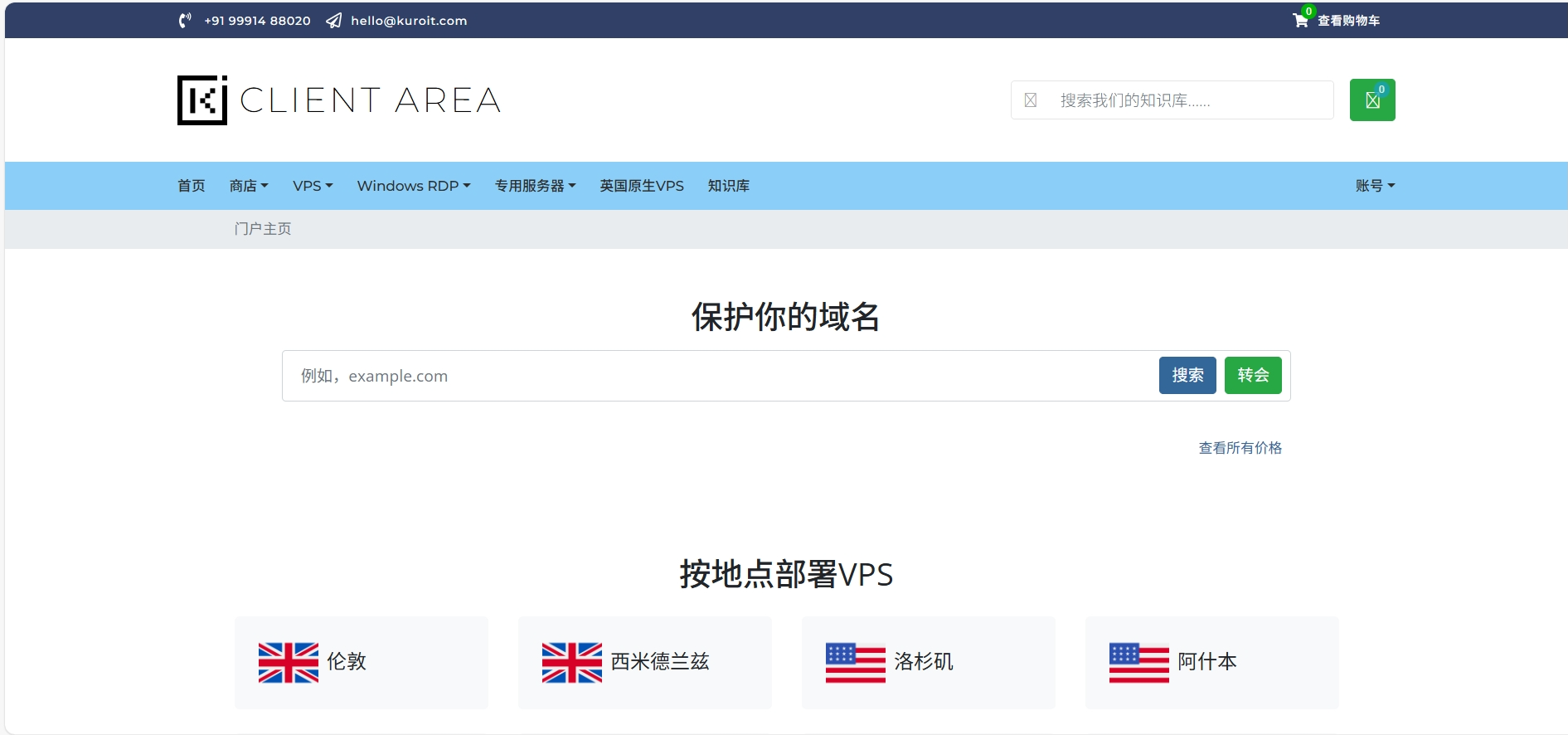Viewport: 1568px width, 735px height.
Task: Go to the 首页 menu item
Action: pos(191,186)
